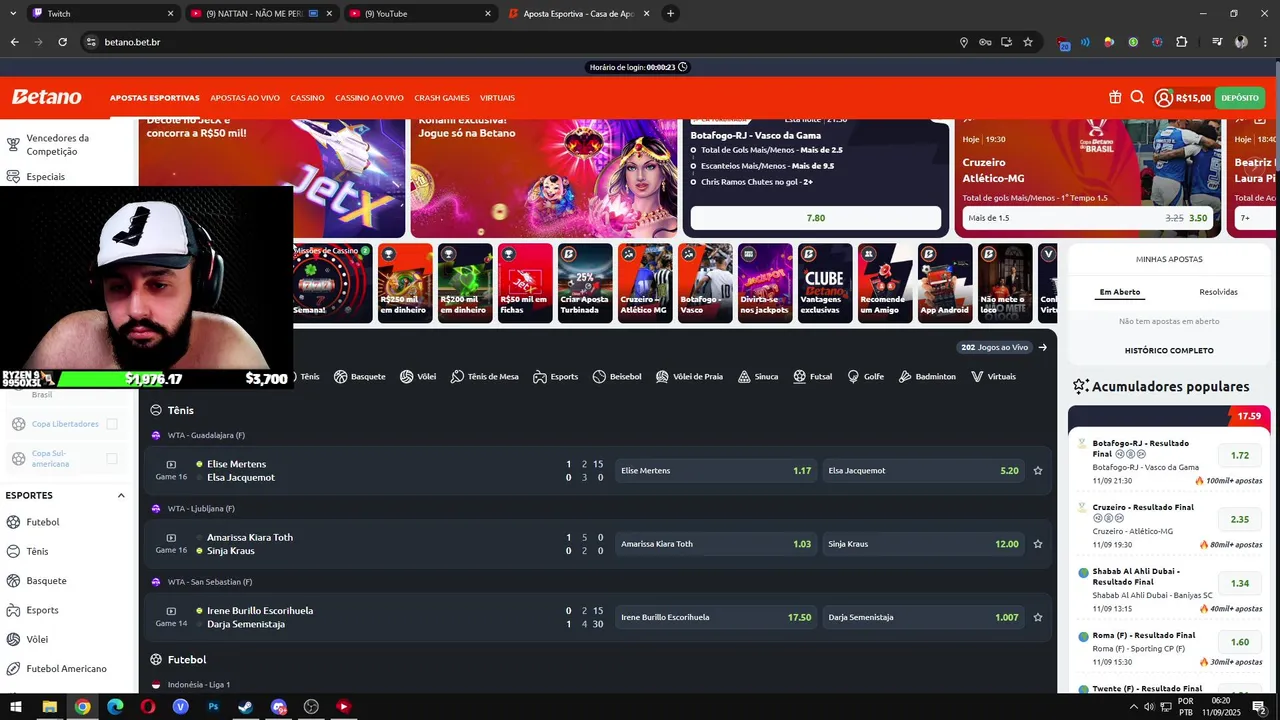
Task: Open the VIRTUAIS menu item
Action: pyautogui.click(x=497, y=98)
